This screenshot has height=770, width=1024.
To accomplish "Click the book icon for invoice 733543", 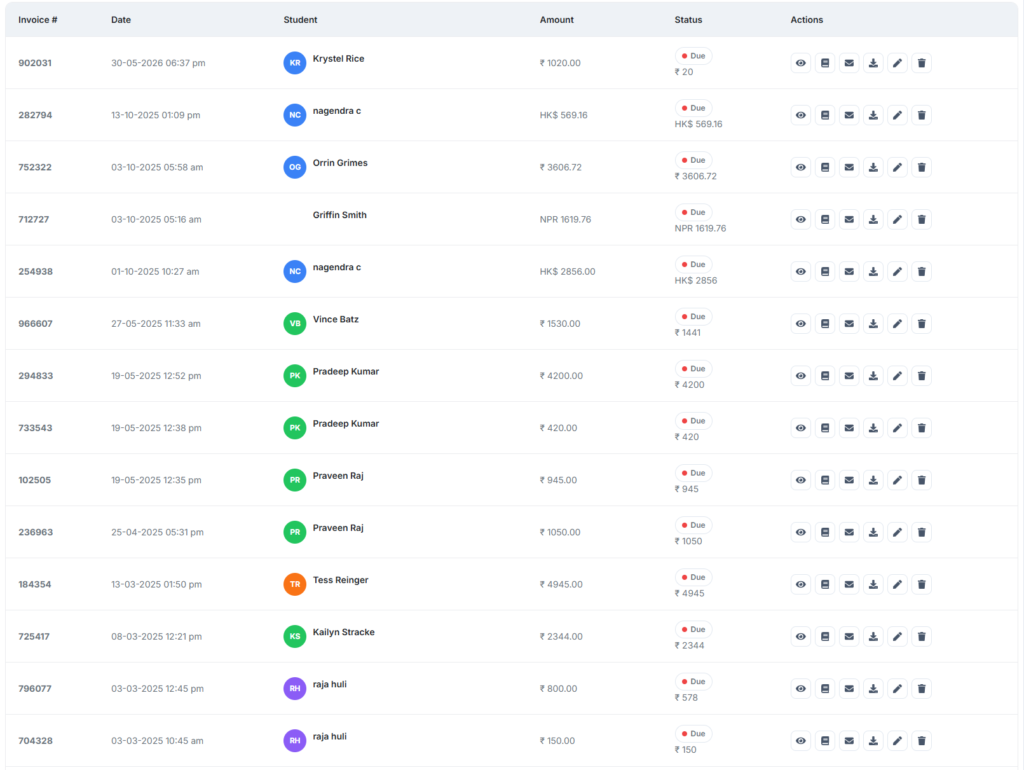I will click(825, 428).
